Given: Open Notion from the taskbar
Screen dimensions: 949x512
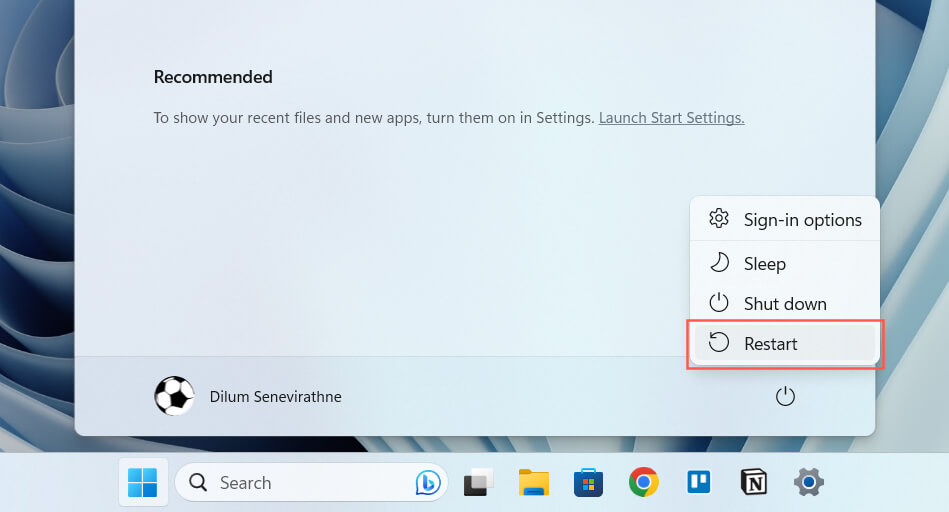Looking at the screenshot, I should coord(753,483).
